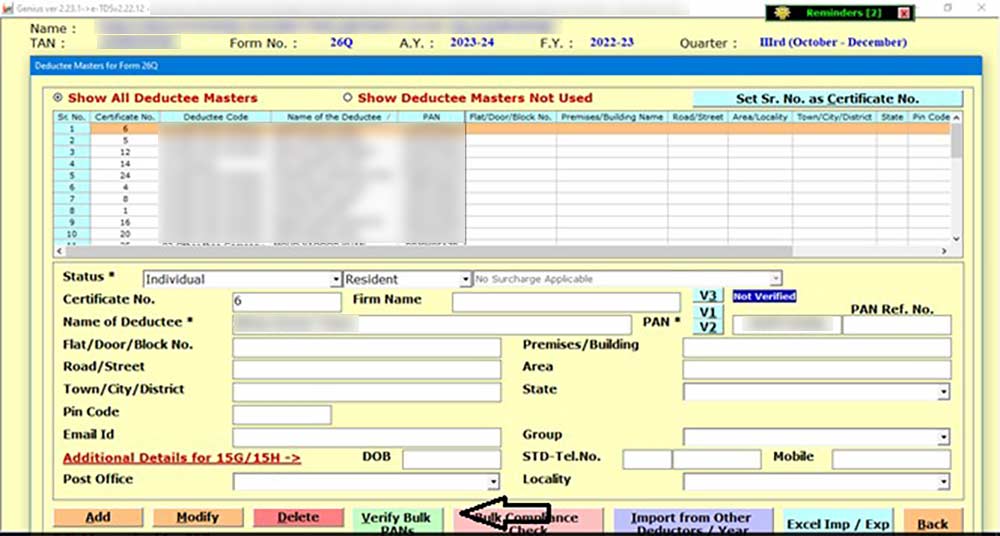Image resolution: width=1000 pixels, height=536 pixels.
Task: Click the Road/Street input field
Action: (367, 369)
